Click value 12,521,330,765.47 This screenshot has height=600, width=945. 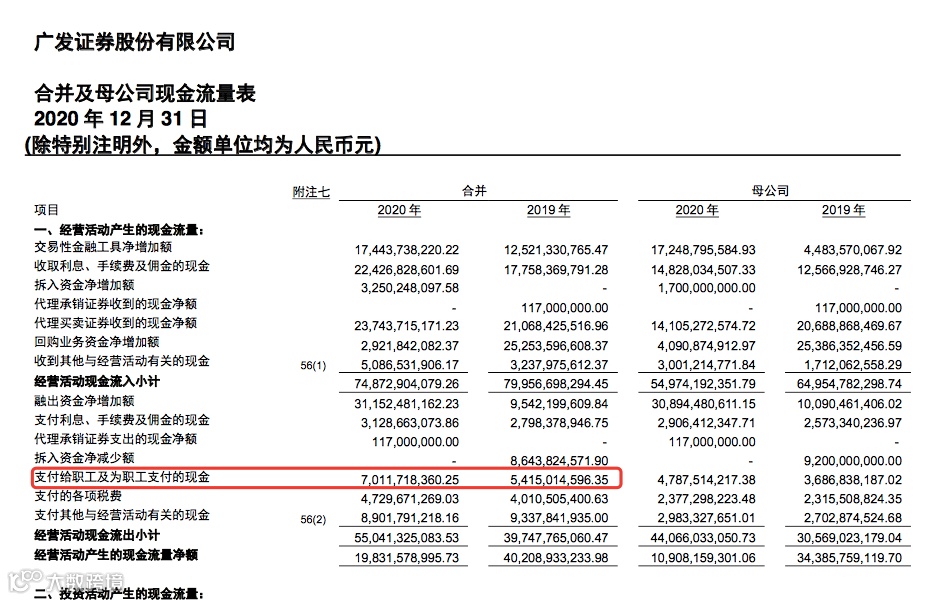(556, 250)
